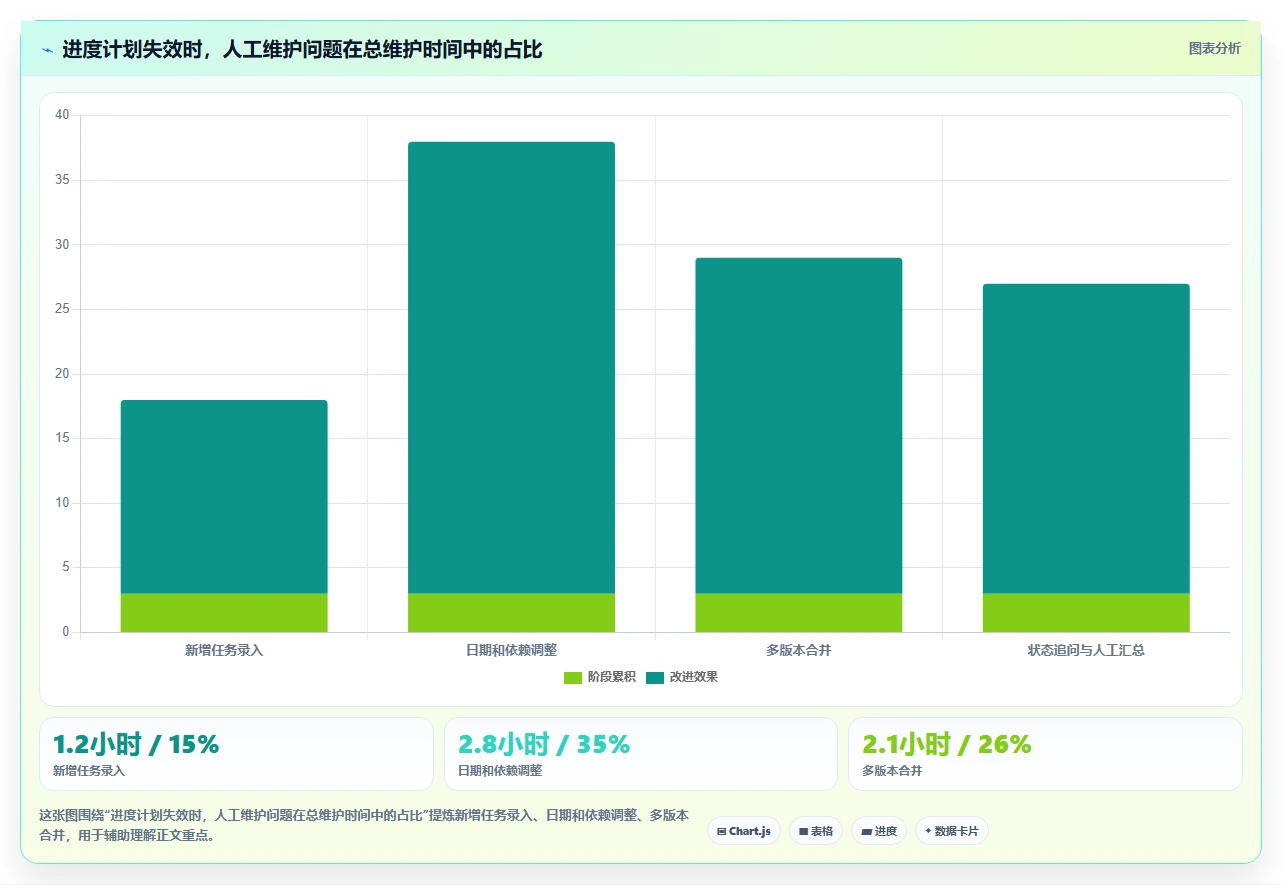Click the 2.8小时 / 35% stat value
The height and width of the screenshot is (885, 1282).
[x=544, y=744]
